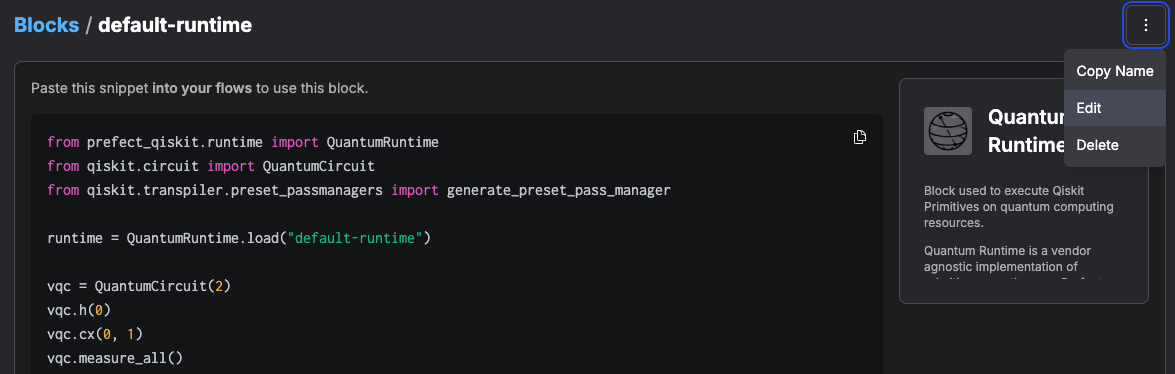Click the Quantum Runtime card heading
This screenshot has height=374, width=1175.
[x=1026, y=130]
